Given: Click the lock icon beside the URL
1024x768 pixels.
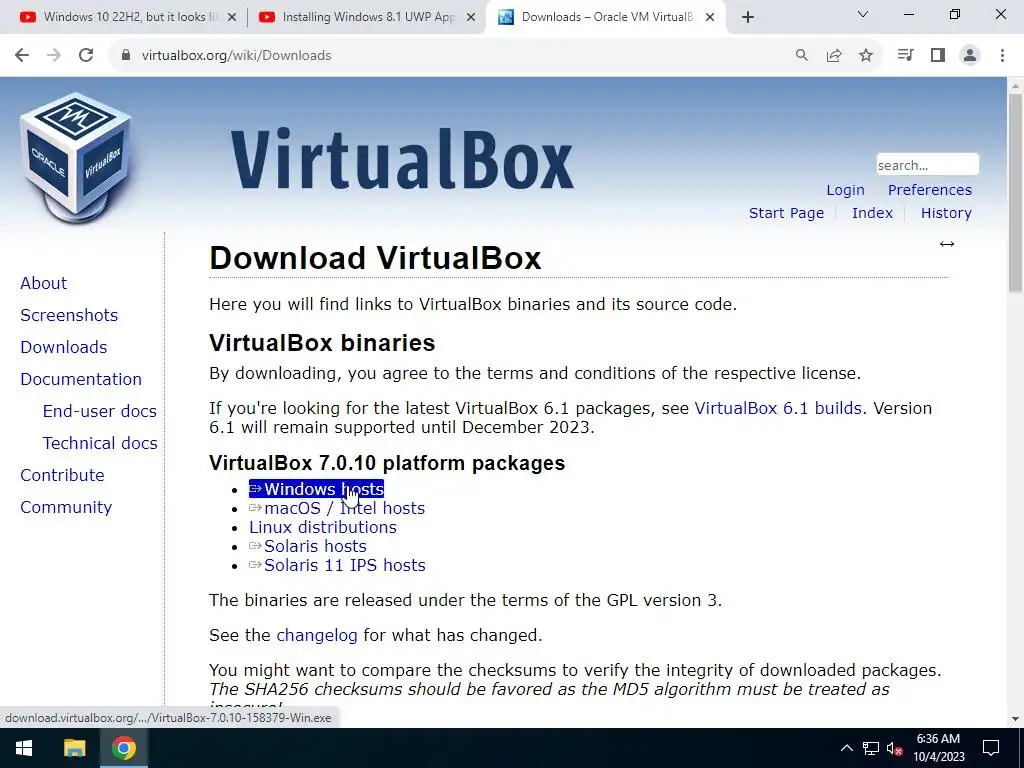Looking at the screenshot, I should (126, 56).
